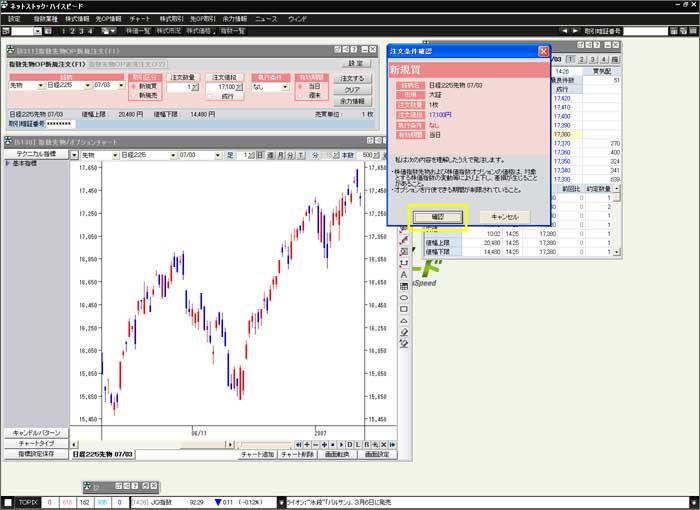This screenshot has height=510, width=700.
Task: Click the 設定 button in order panel
Action: pos(356,63)
